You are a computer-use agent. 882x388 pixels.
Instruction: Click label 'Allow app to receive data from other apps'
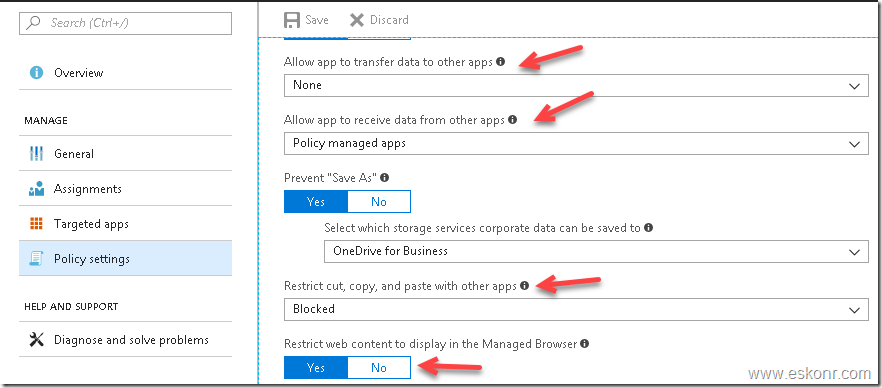394,120
